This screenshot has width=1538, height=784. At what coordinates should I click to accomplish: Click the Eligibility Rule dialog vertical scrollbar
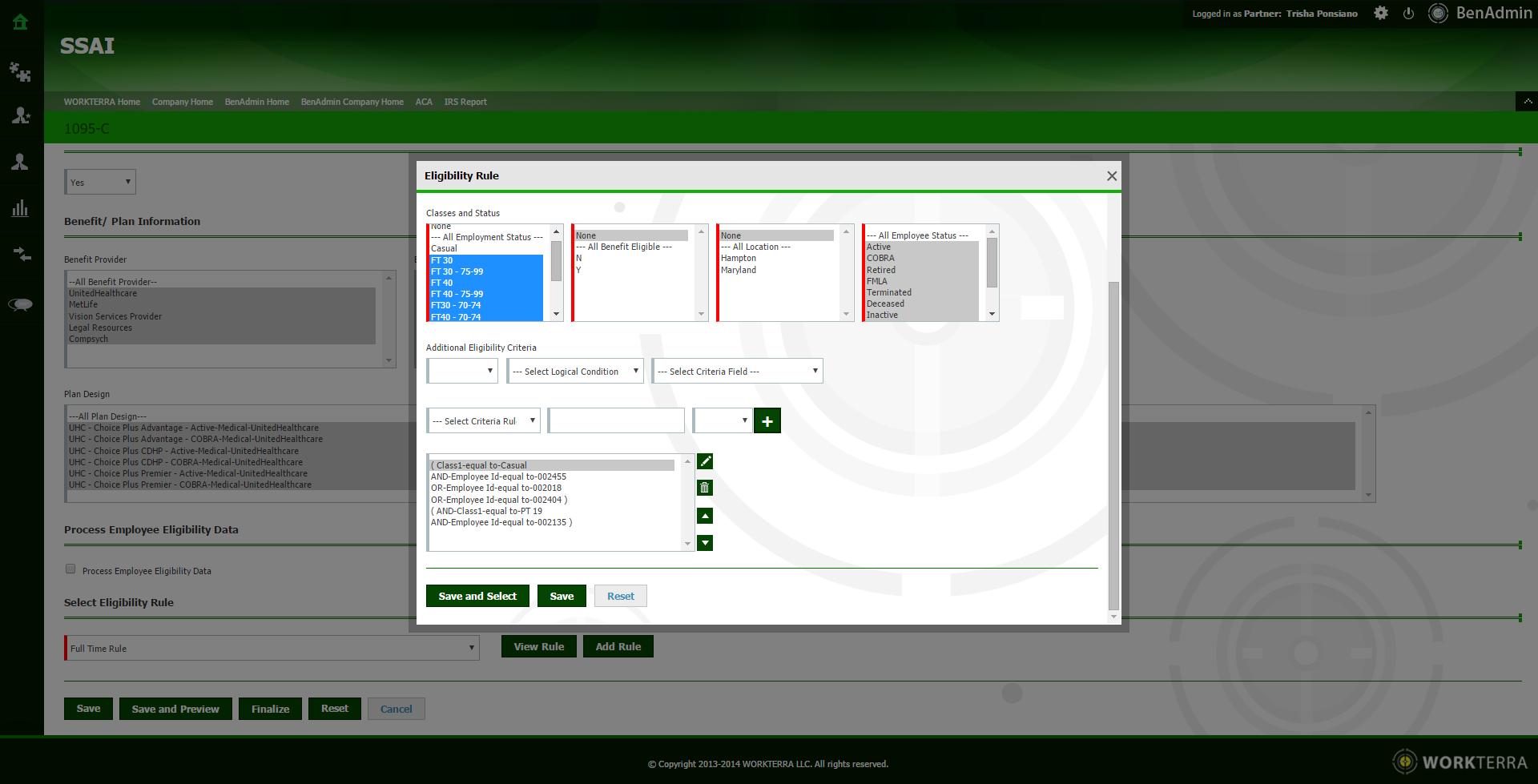click(x=1113, y=444)
